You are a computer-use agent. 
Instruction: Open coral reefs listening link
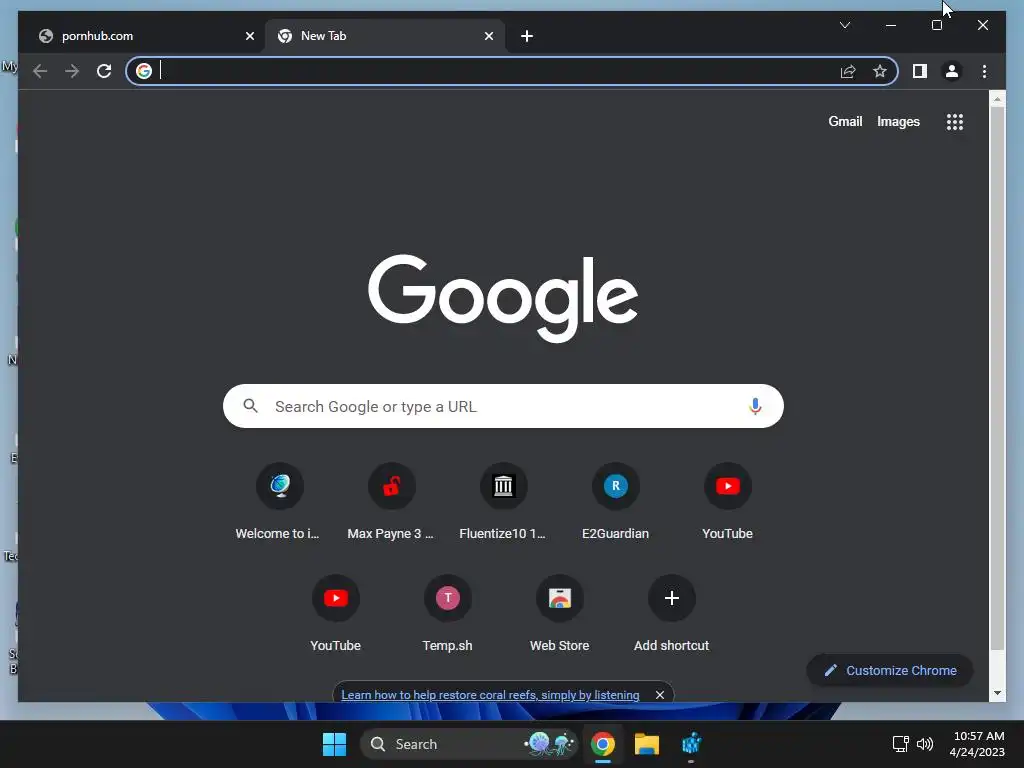point(490,695)
